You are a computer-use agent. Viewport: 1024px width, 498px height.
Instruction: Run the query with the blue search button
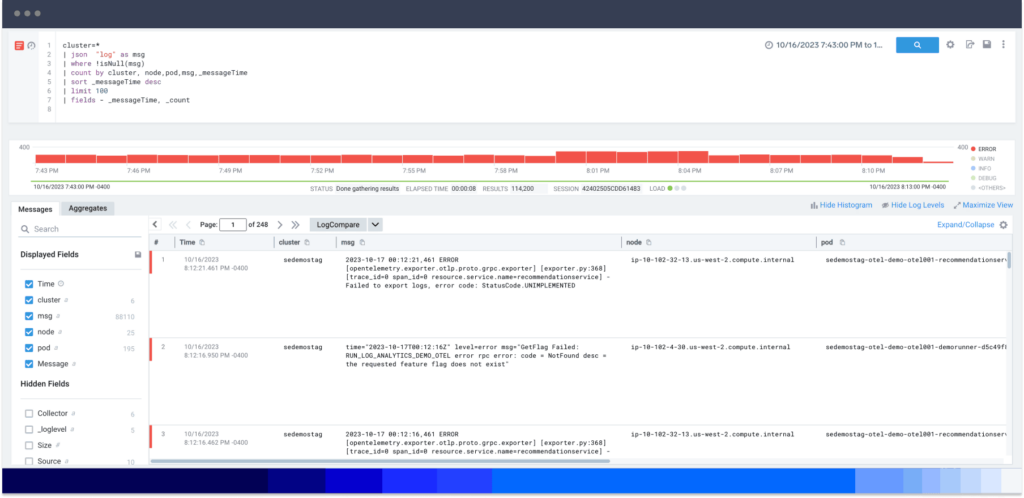pos(917,45)
